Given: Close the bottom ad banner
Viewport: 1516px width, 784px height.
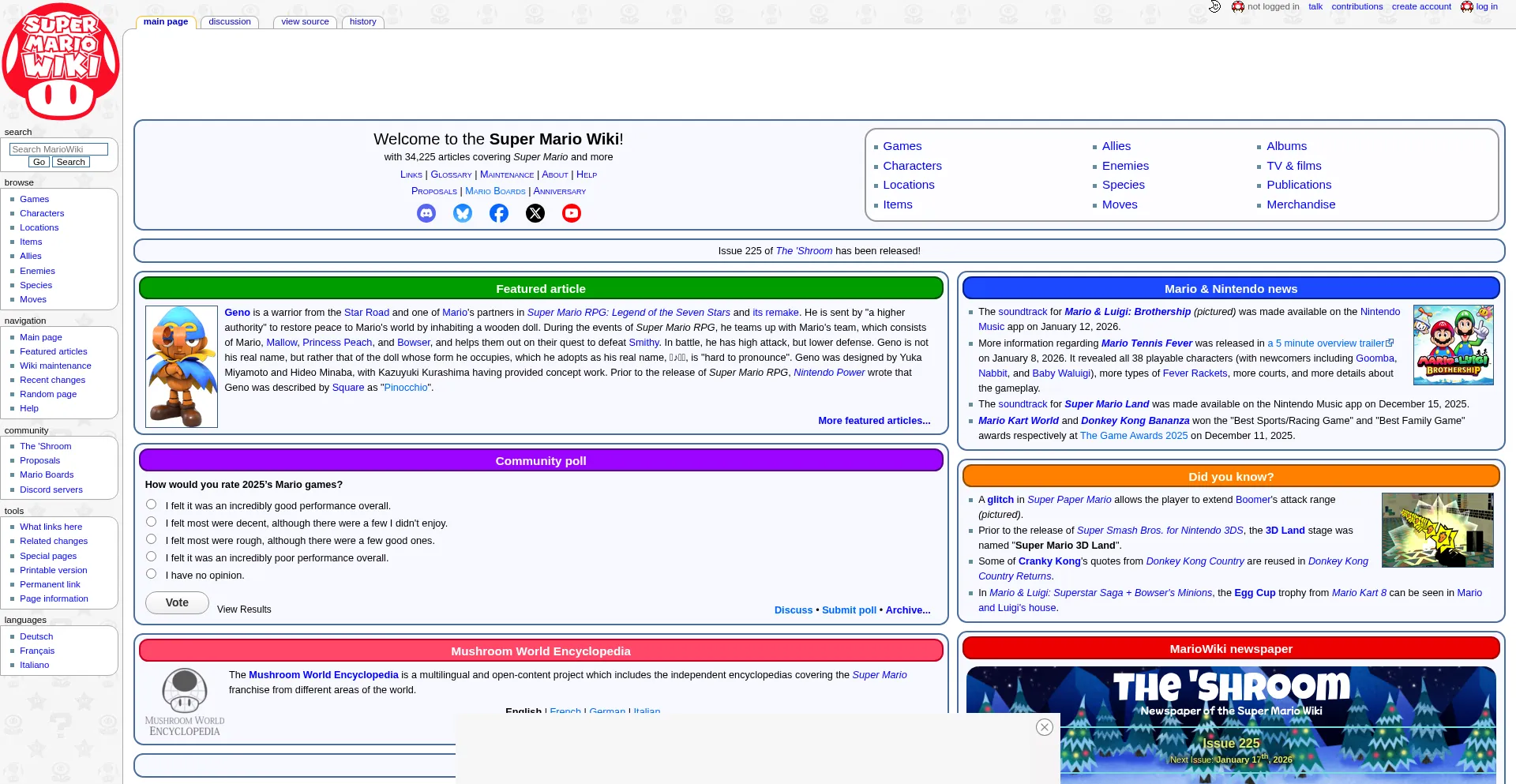Looking at the screenshot, I should [1044, 727].
